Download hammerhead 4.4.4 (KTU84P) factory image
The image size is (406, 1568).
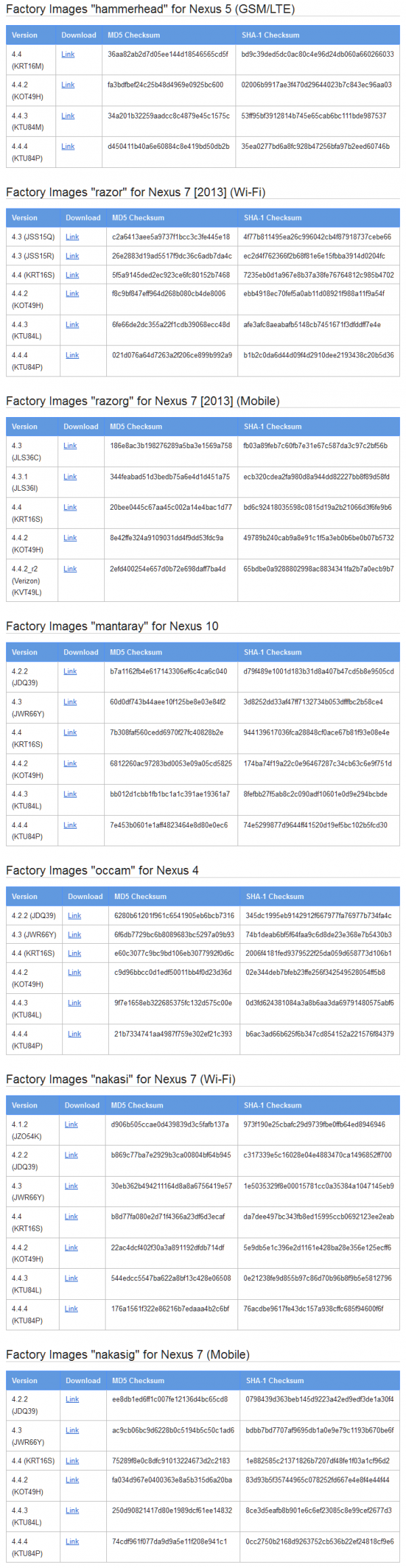tap(68, 146)
